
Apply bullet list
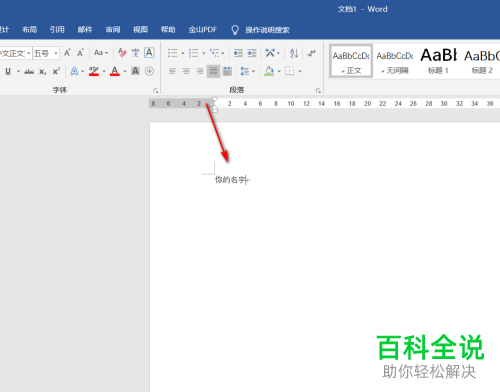tap(173, 53)
